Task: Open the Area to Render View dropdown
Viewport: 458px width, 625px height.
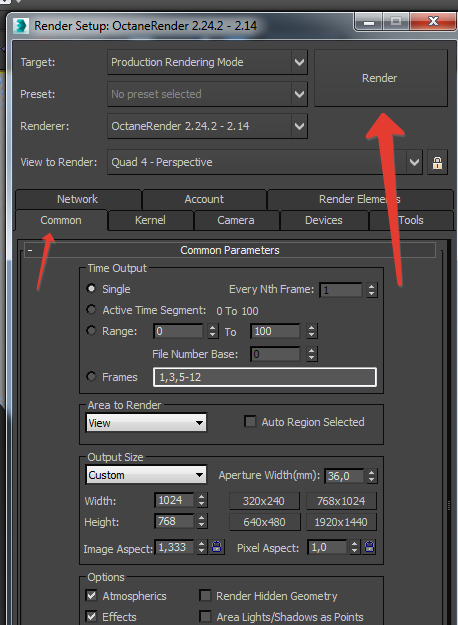Action: click(146, 423)
